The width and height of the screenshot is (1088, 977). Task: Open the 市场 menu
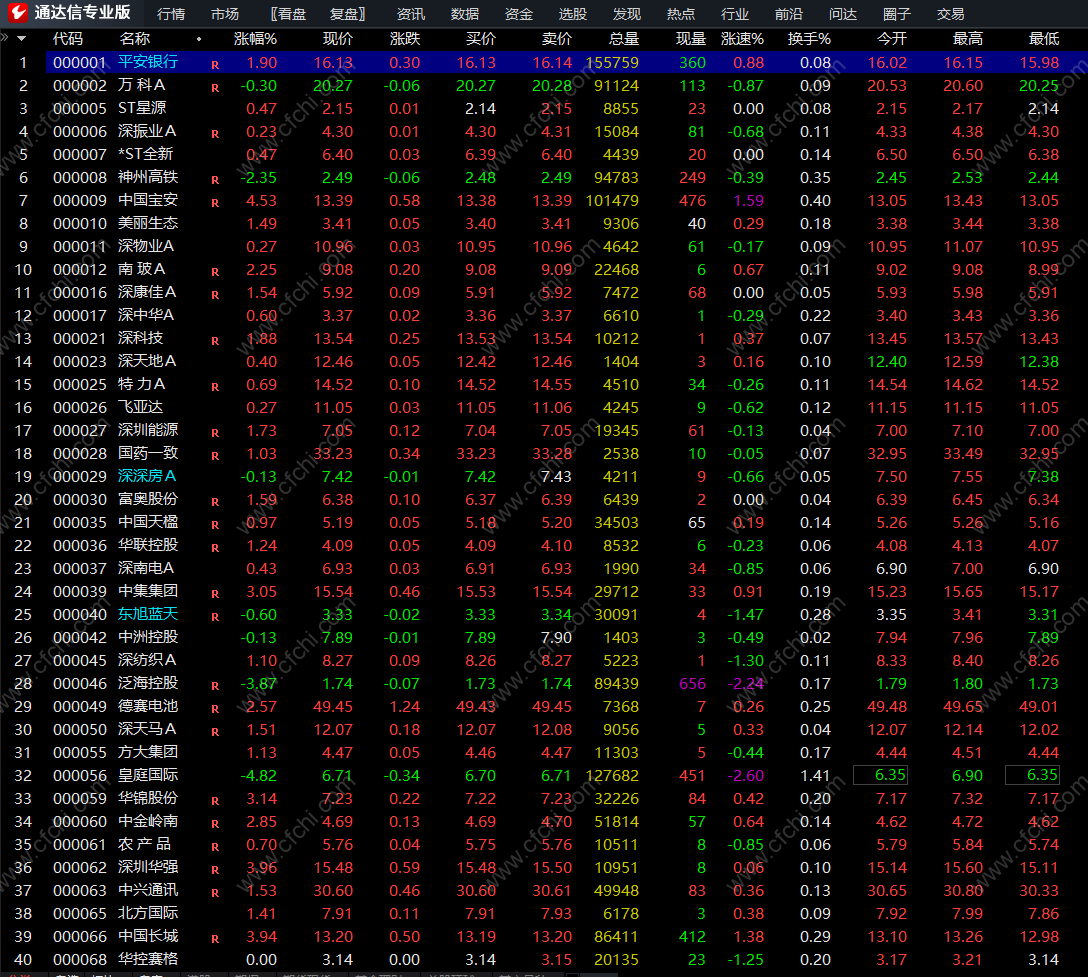coord(225,14)
